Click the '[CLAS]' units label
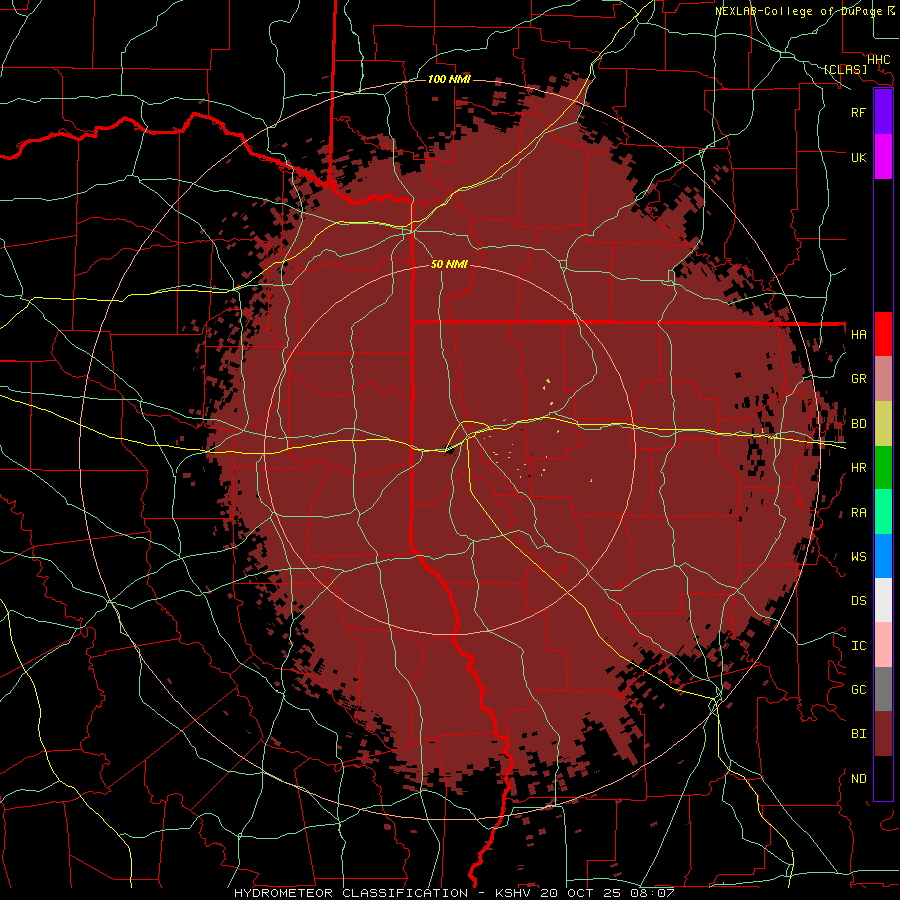 coord(845,69)
